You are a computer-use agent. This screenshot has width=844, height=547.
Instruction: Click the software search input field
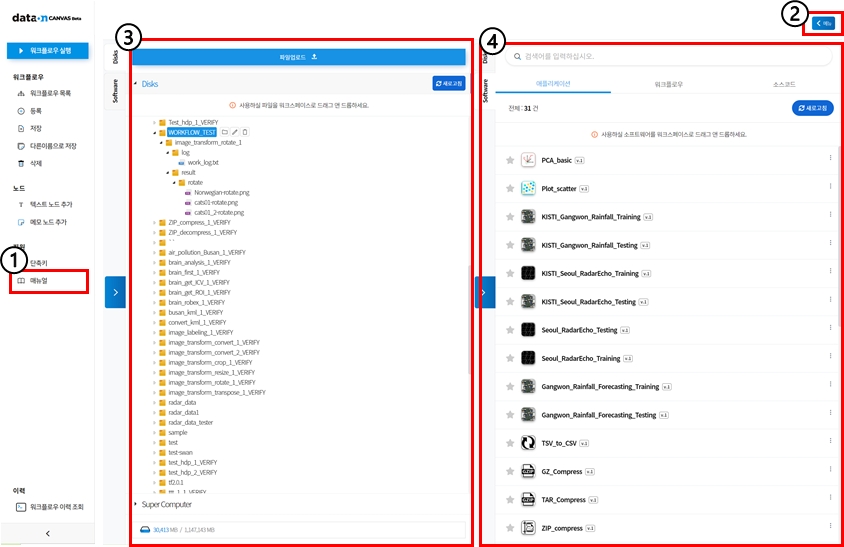coord(665,57)
